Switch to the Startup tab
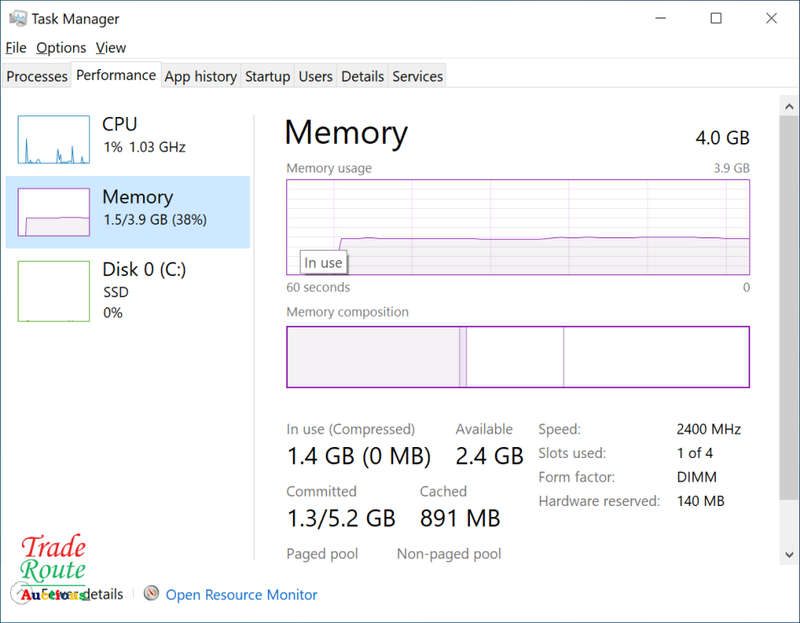 (267, 76)
